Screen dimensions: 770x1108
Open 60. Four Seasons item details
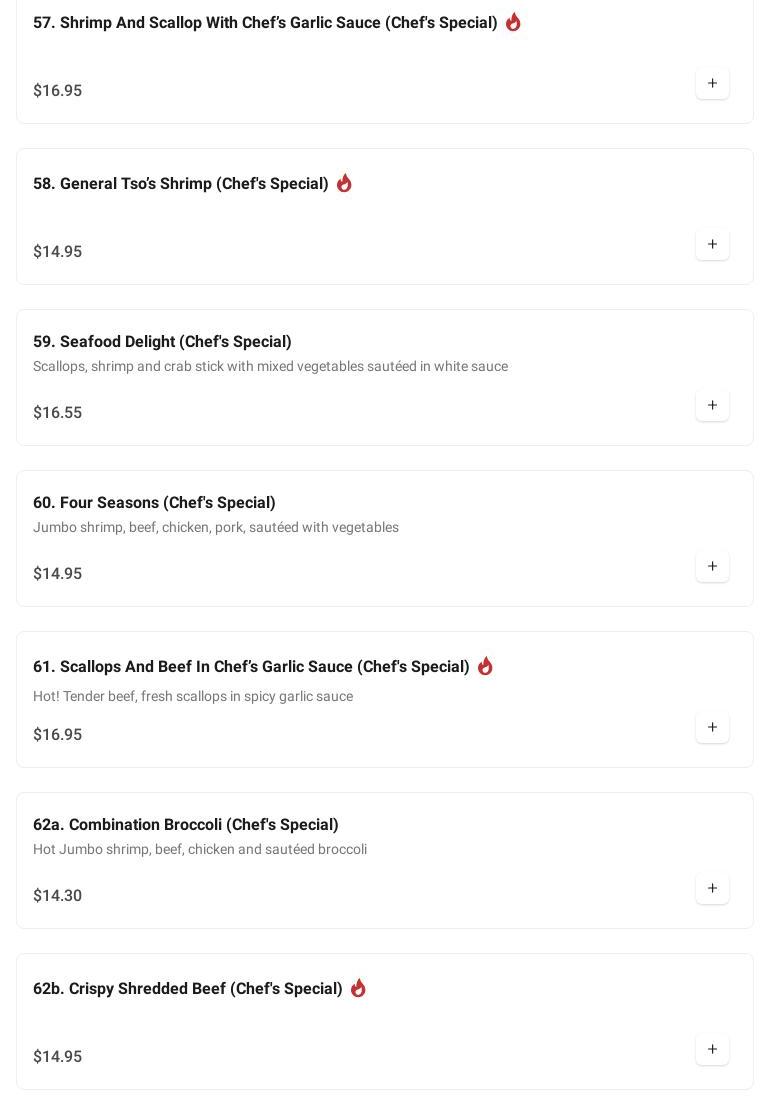154,503
